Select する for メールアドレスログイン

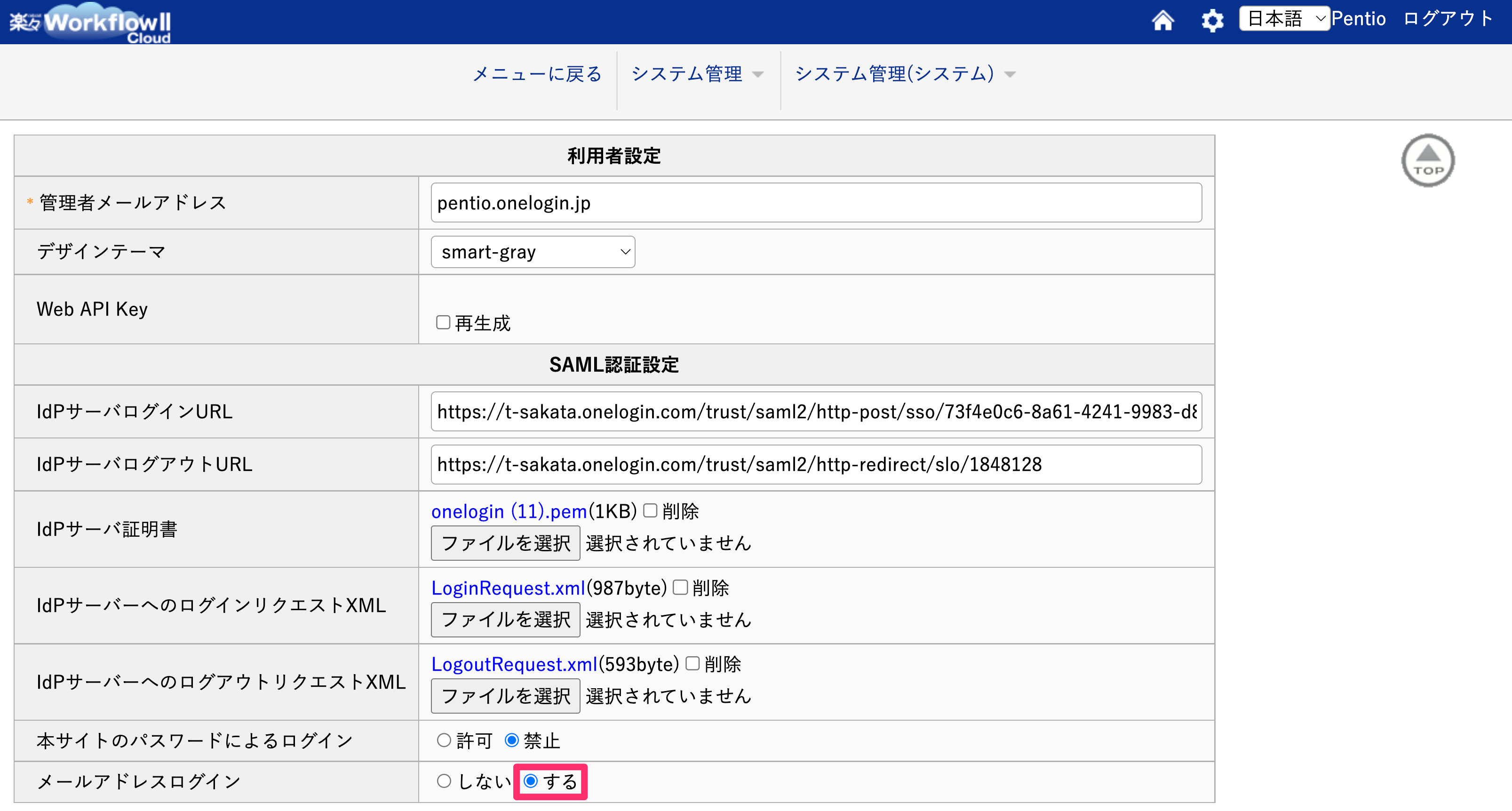(x=531, y=781)
